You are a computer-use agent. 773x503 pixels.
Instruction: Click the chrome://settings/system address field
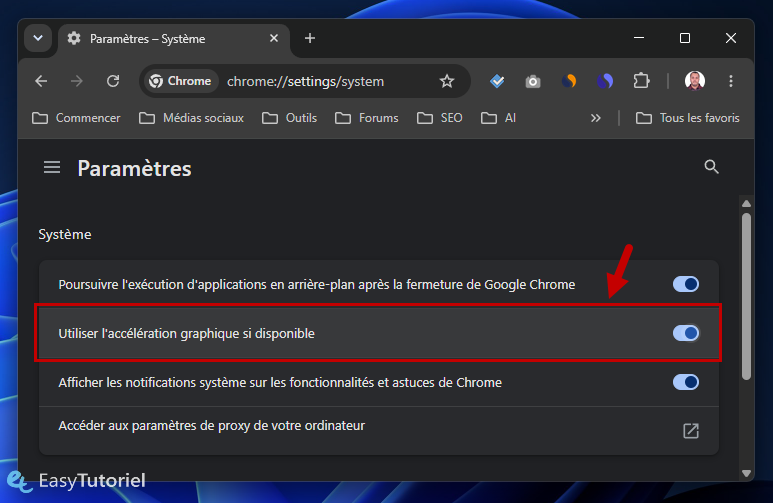point(305,81)
